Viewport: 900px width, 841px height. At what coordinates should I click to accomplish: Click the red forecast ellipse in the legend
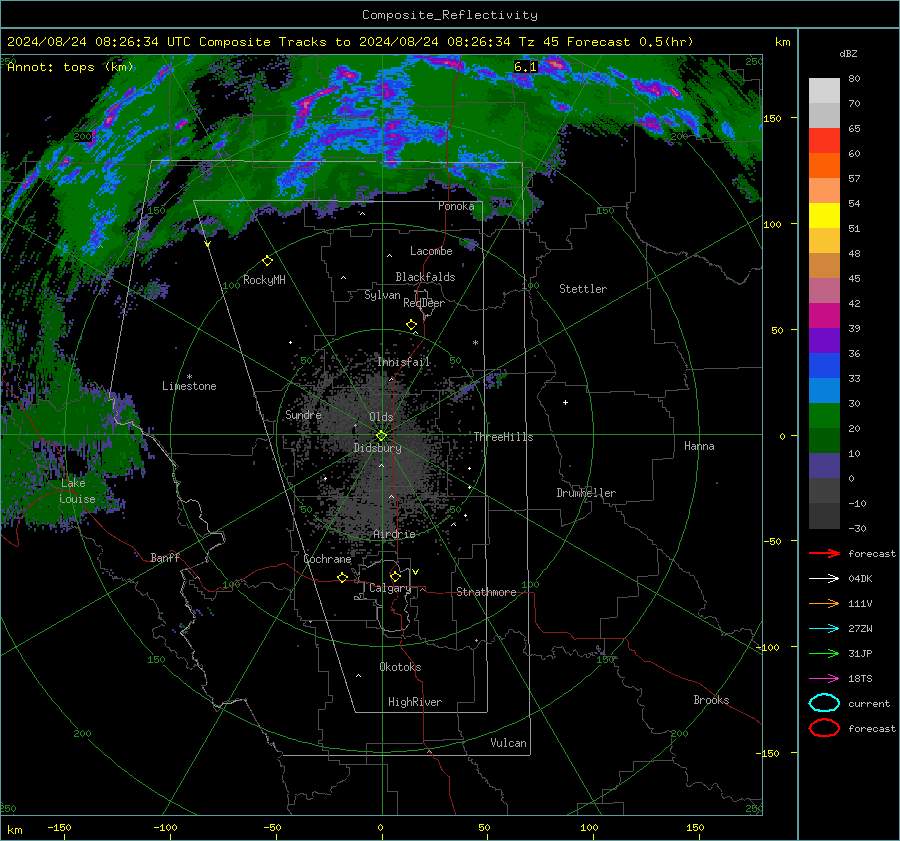824,728
